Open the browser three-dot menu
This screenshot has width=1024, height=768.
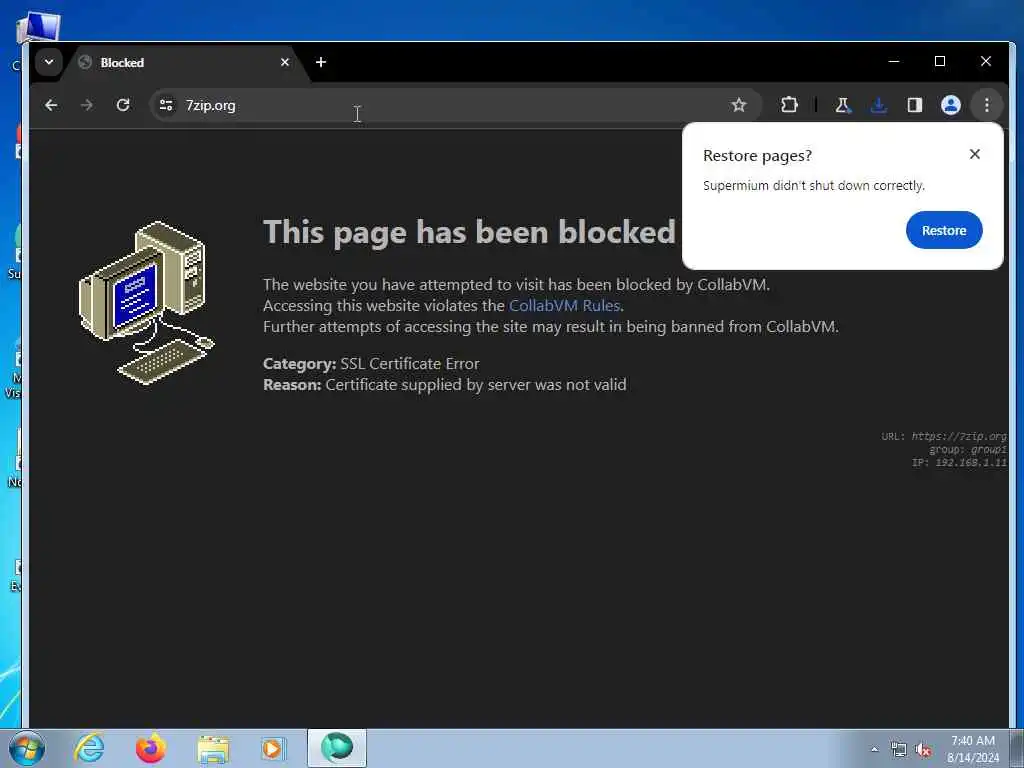(987, 105)
